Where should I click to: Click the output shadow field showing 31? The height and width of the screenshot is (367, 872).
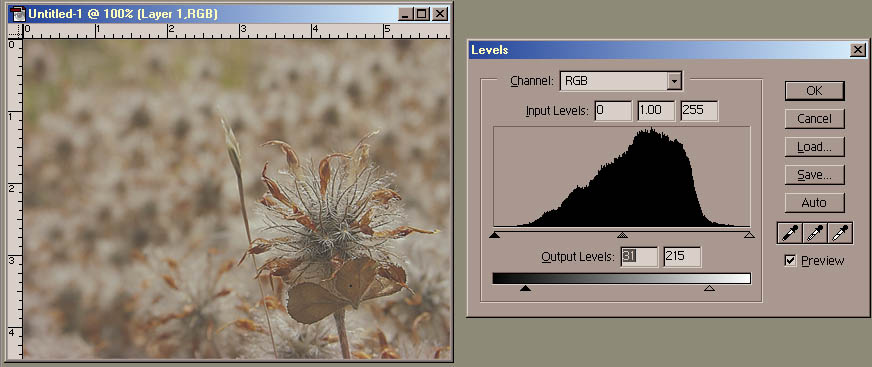[x=640, y=256]
